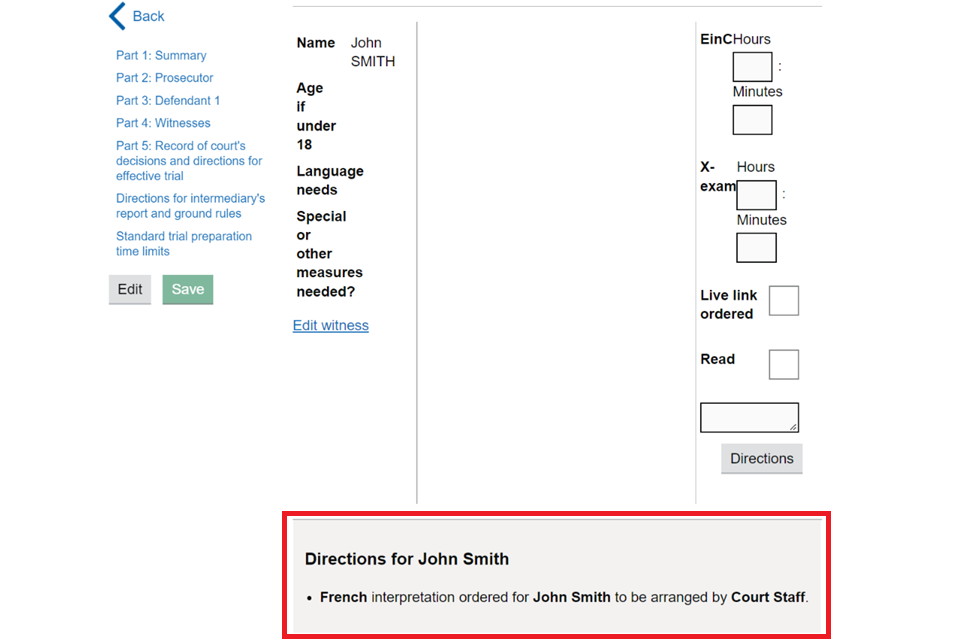Navigate to Part 3: Defendant 1
Screen dimensions: 960x640
[168, 101]
